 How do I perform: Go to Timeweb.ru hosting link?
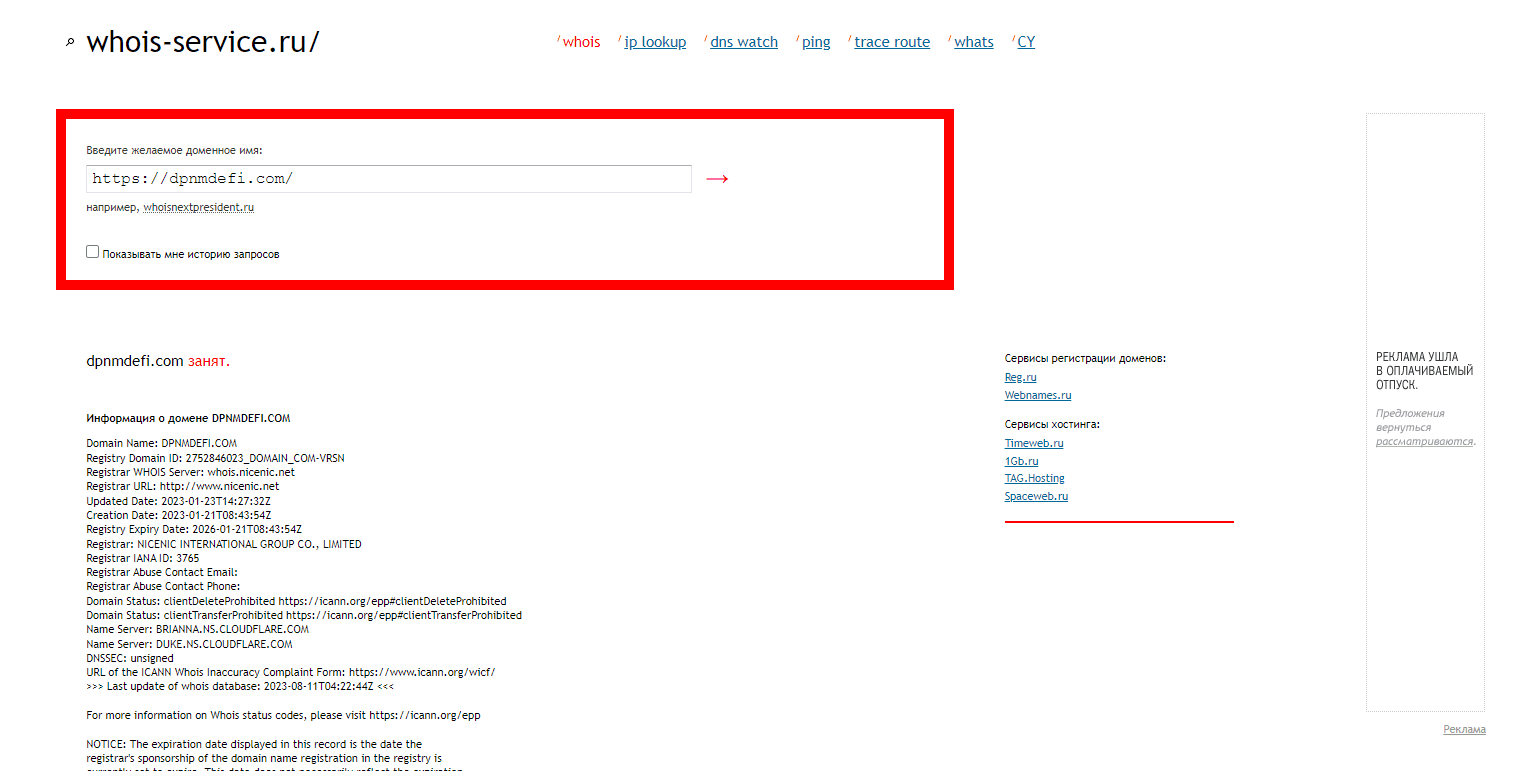pos(1033,443)
